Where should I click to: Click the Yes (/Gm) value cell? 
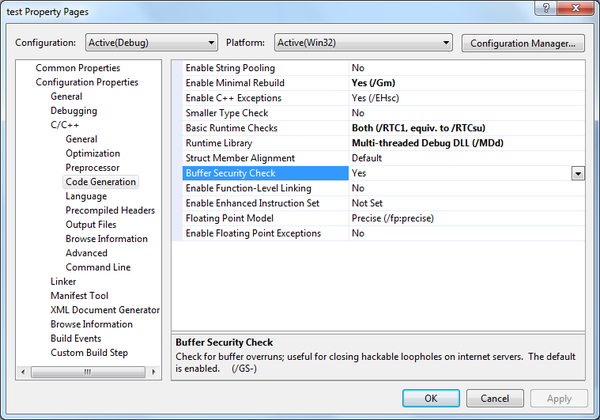[x=467, y=83]
